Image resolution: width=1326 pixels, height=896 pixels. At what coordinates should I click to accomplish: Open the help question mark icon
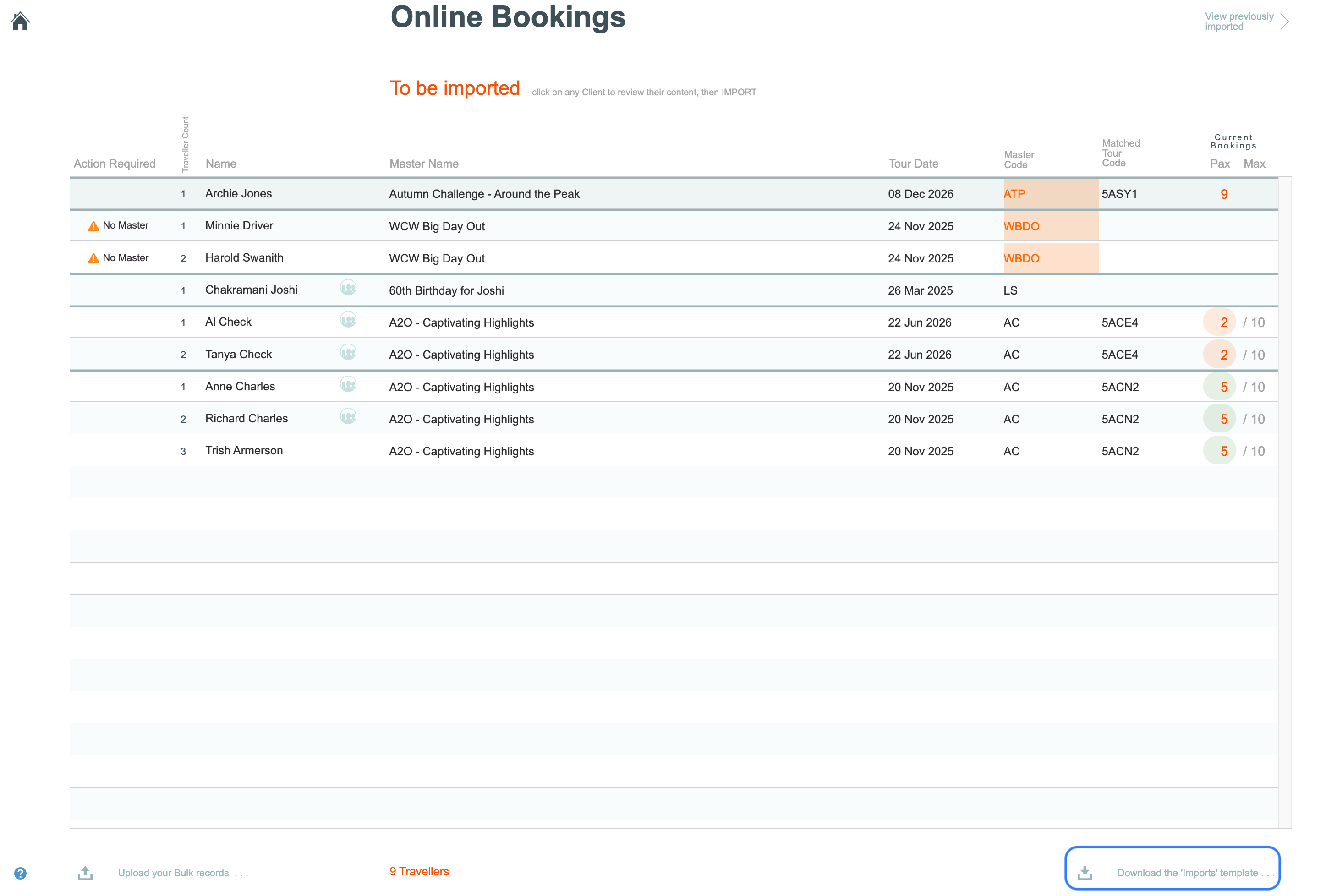tap(21, 873)
